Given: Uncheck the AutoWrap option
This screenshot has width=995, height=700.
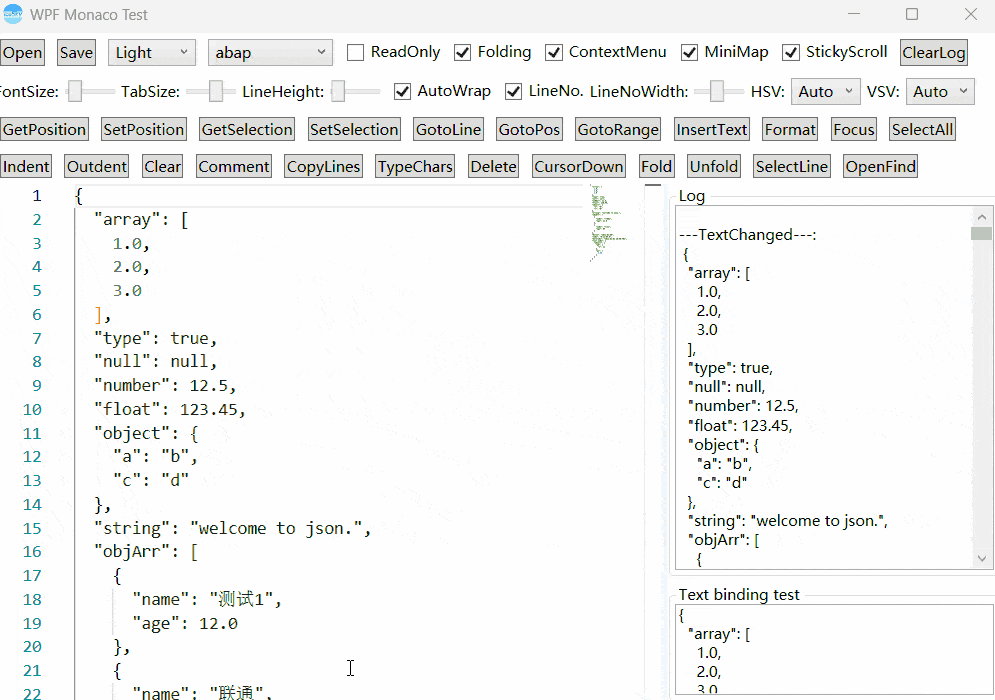Looking at the screenshot, I should [403, 91].
